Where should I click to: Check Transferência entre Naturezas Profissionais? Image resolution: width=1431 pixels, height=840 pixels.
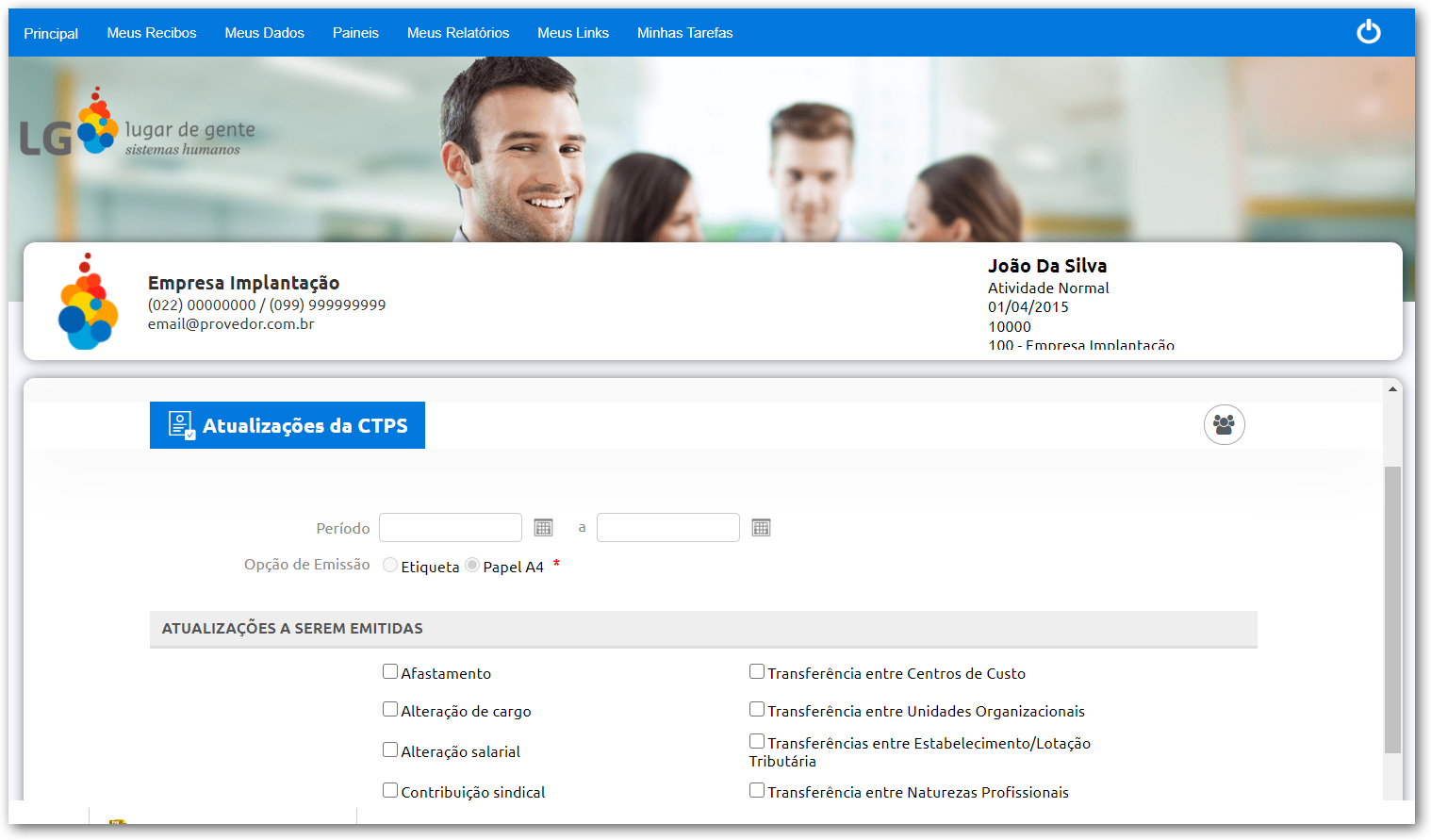[756, 790]
